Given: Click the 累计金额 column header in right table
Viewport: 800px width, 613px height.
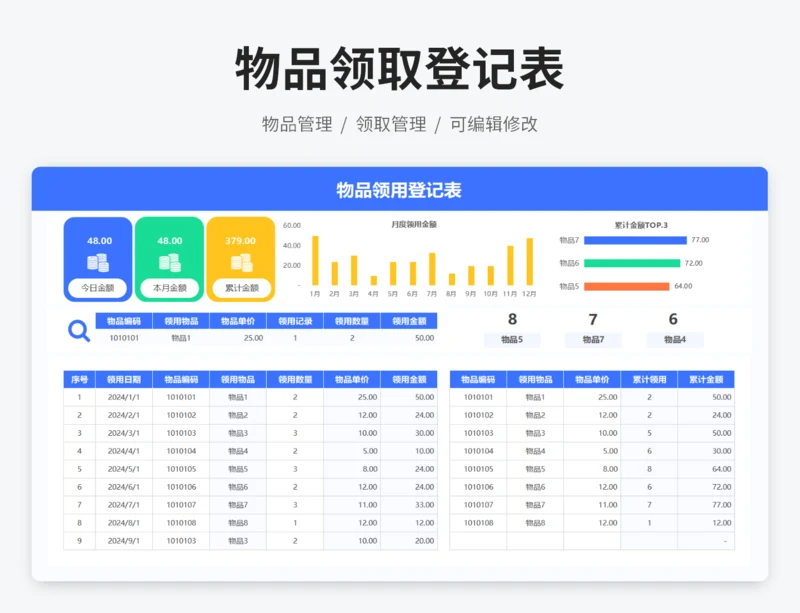Looking at the screenshot, I should [x=706, y=379].
